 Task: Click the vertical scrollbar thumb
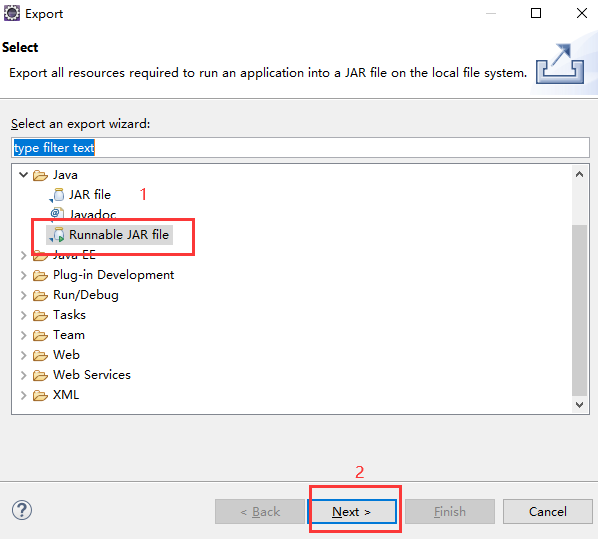click(579, 311)
